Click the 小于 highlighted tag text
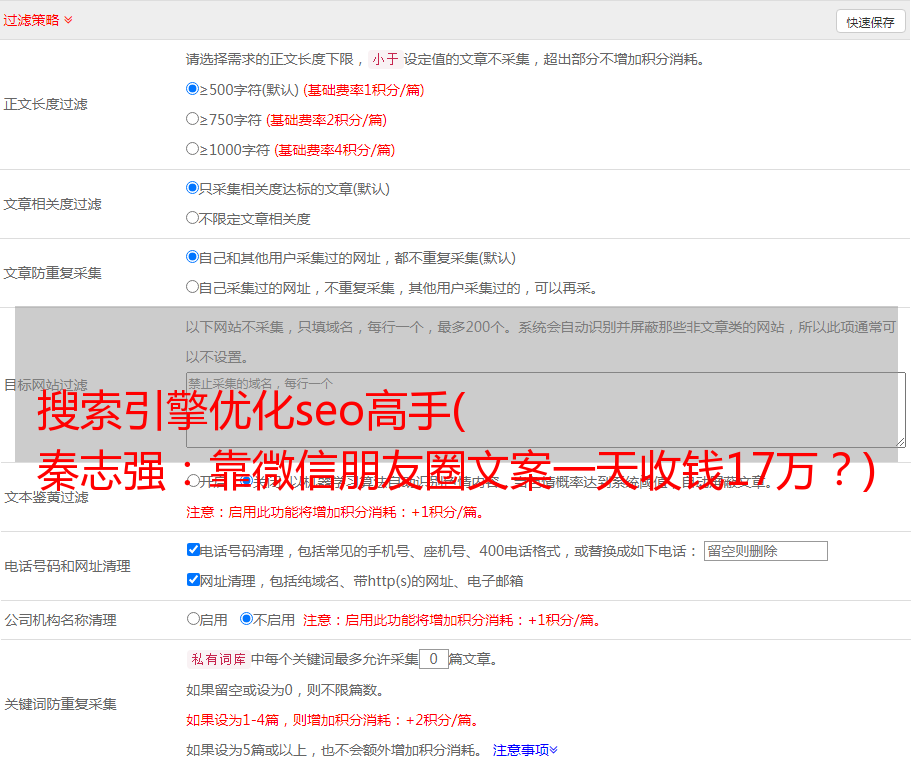The width and height of the screenshot is (912, 768). pos(385,59)
